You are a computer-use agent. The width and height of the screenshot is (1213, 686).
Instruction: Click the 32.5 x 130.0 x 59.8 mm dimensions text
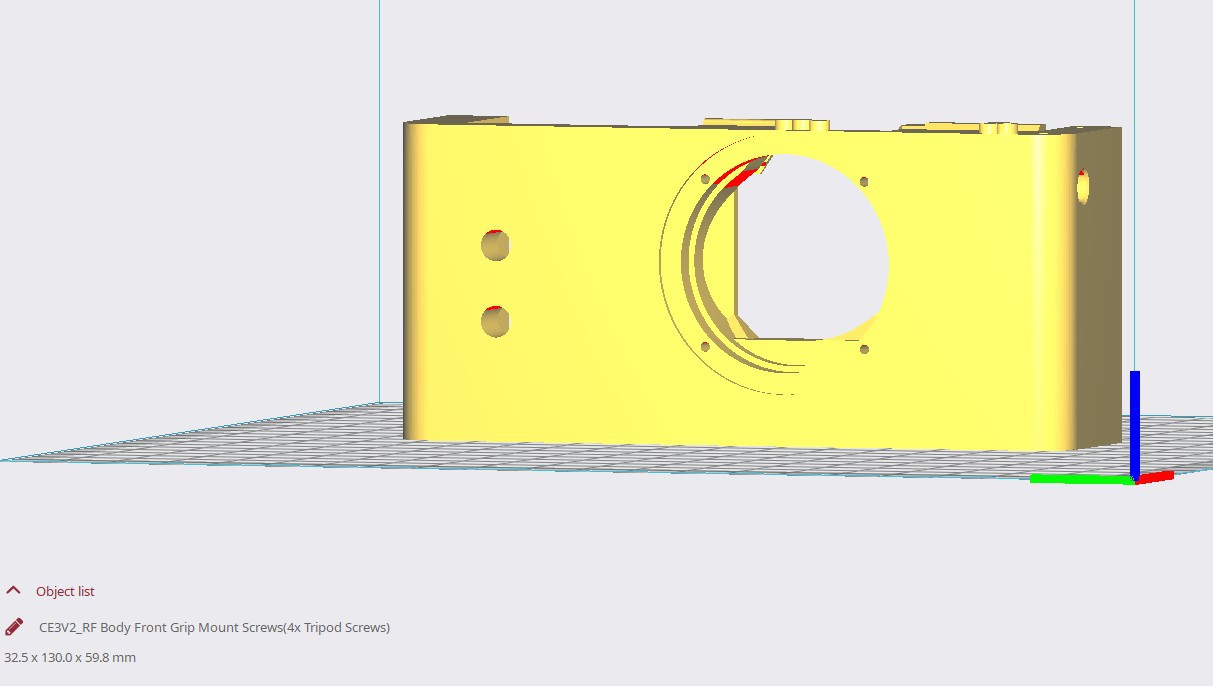(70, 657)
